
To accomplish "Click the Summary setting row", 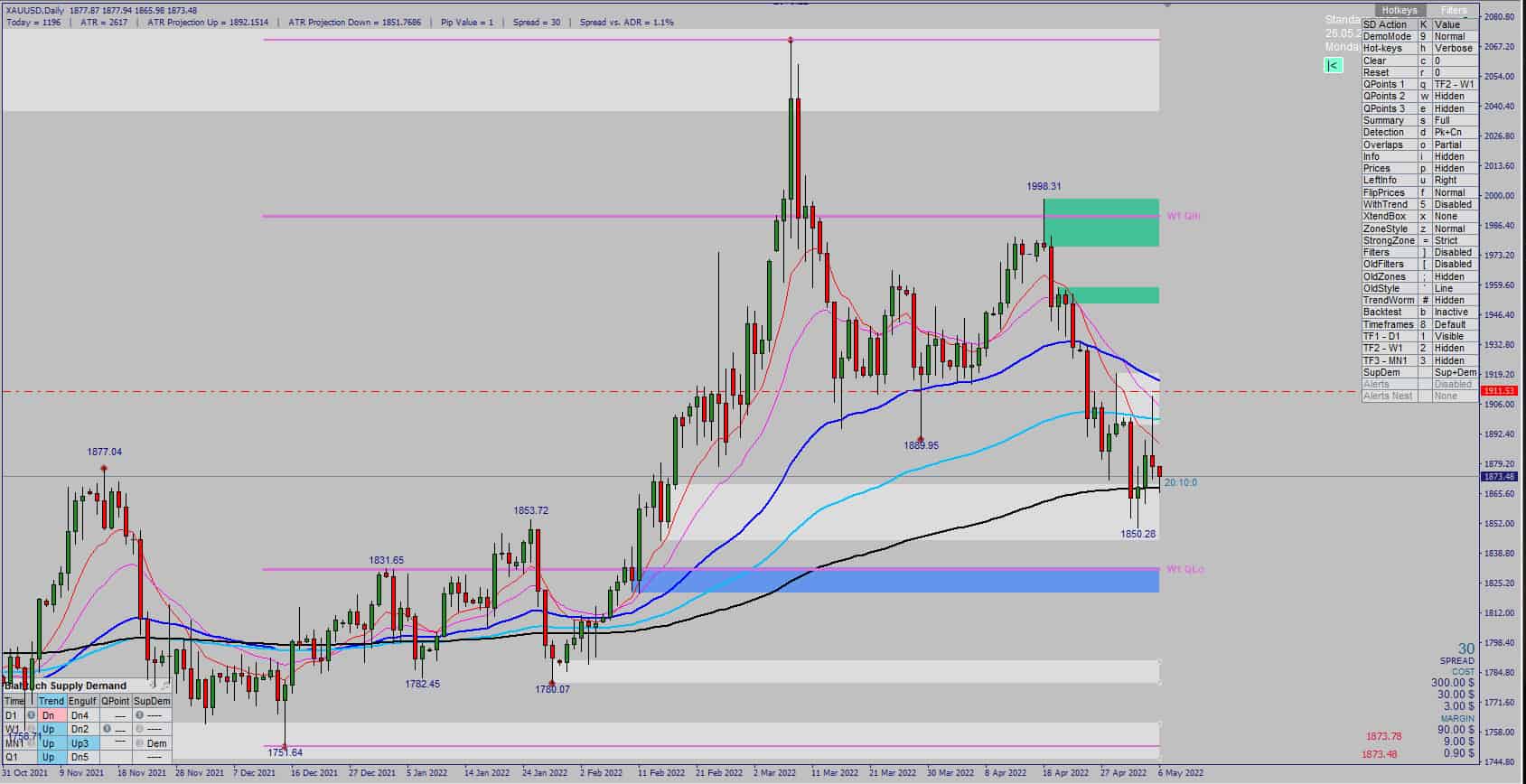I will point(1419,120).
